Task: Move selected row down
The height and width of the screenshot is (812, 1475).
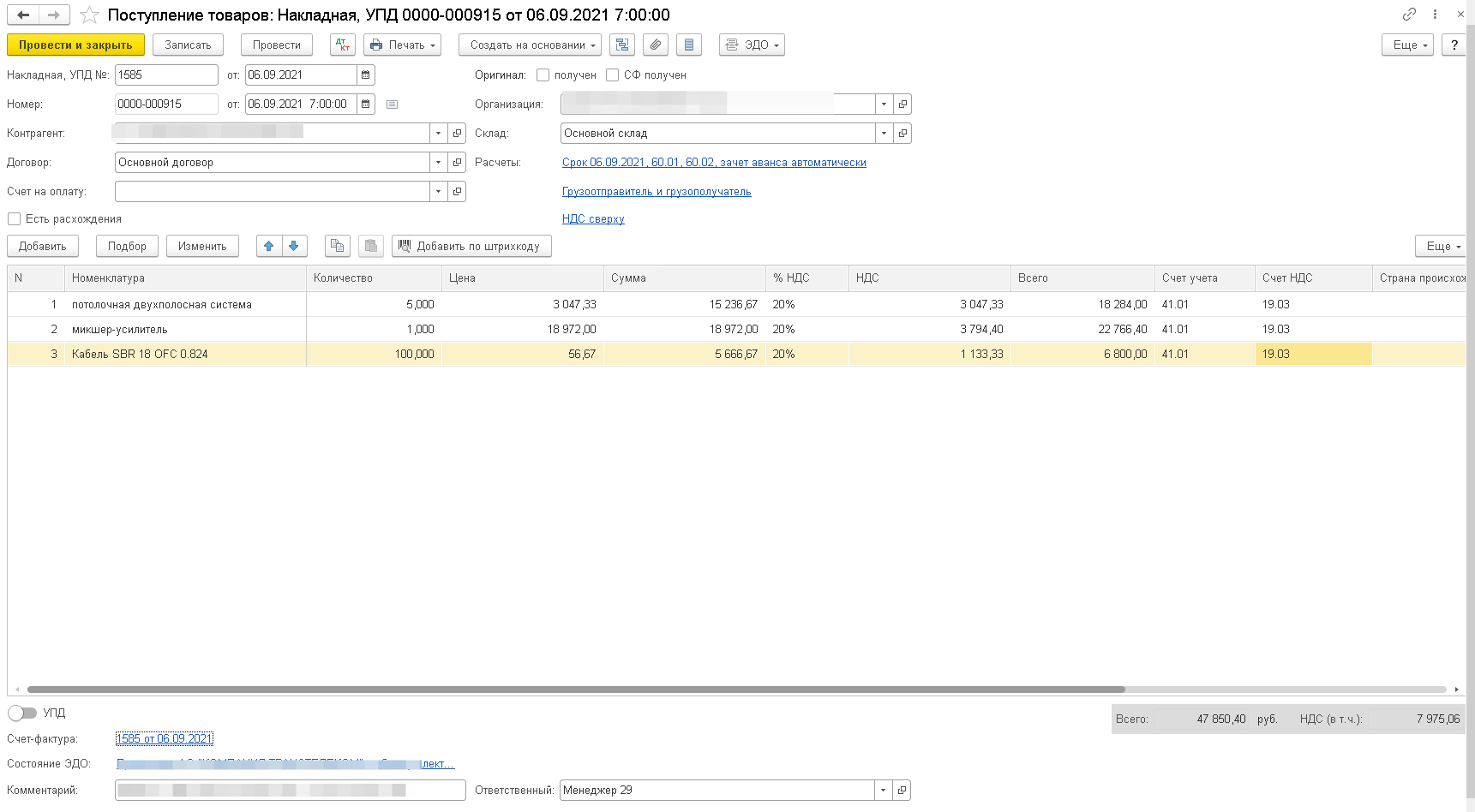Action: [294, 247]
